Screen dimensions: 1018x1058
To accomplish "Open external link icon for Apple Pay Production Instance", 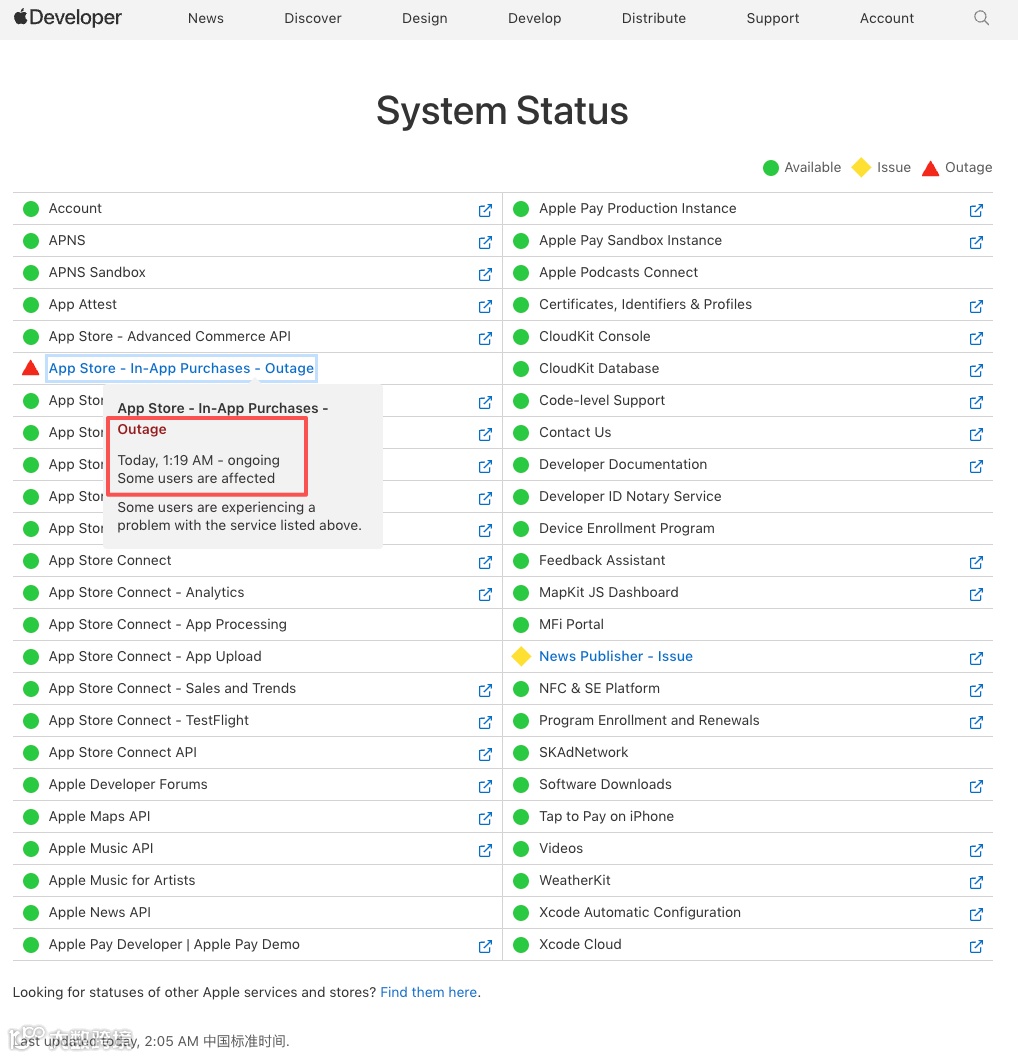I will coord(976,211).
